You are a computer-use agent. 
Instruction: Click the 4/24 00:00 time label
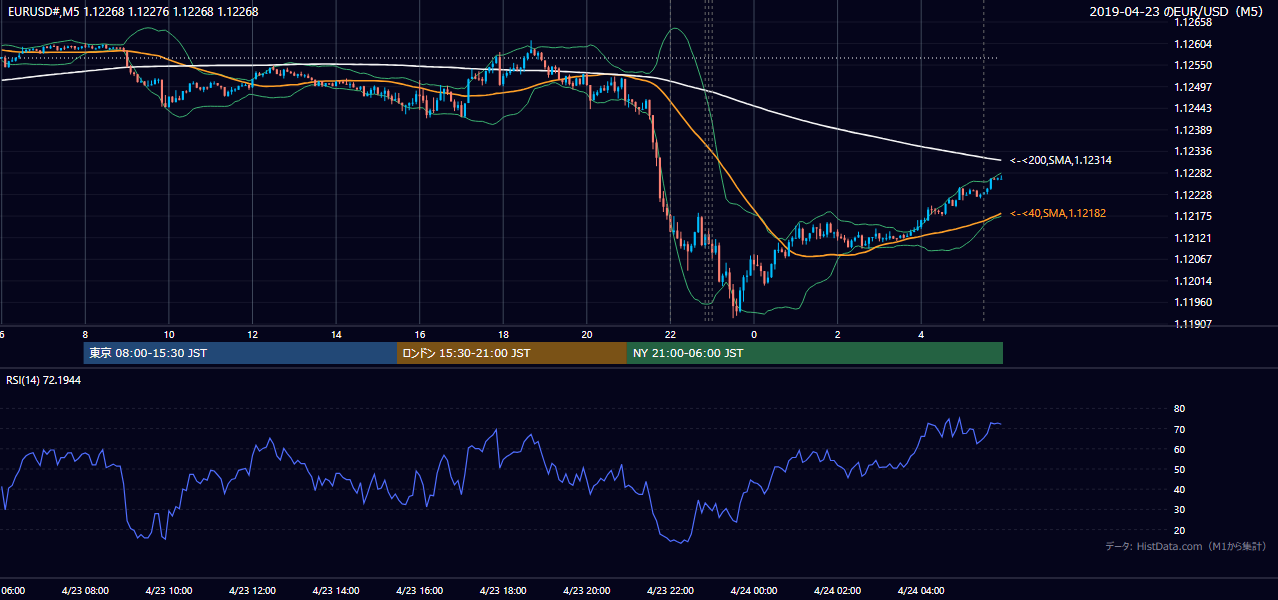click(x=754, y=591)
